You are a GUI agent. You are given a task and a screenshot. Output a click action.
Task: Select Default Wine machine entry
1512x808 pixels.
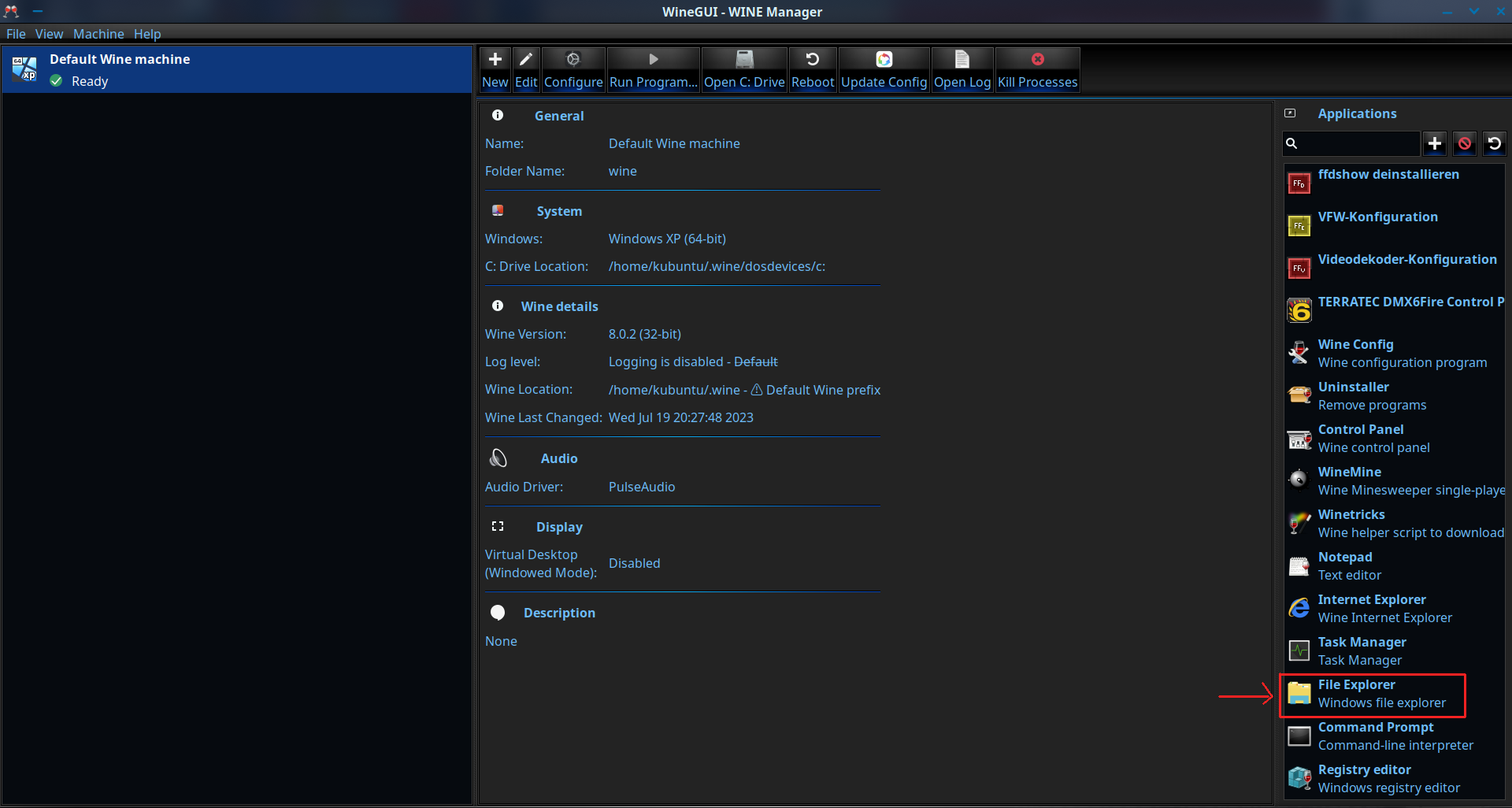tap(237, 69)
